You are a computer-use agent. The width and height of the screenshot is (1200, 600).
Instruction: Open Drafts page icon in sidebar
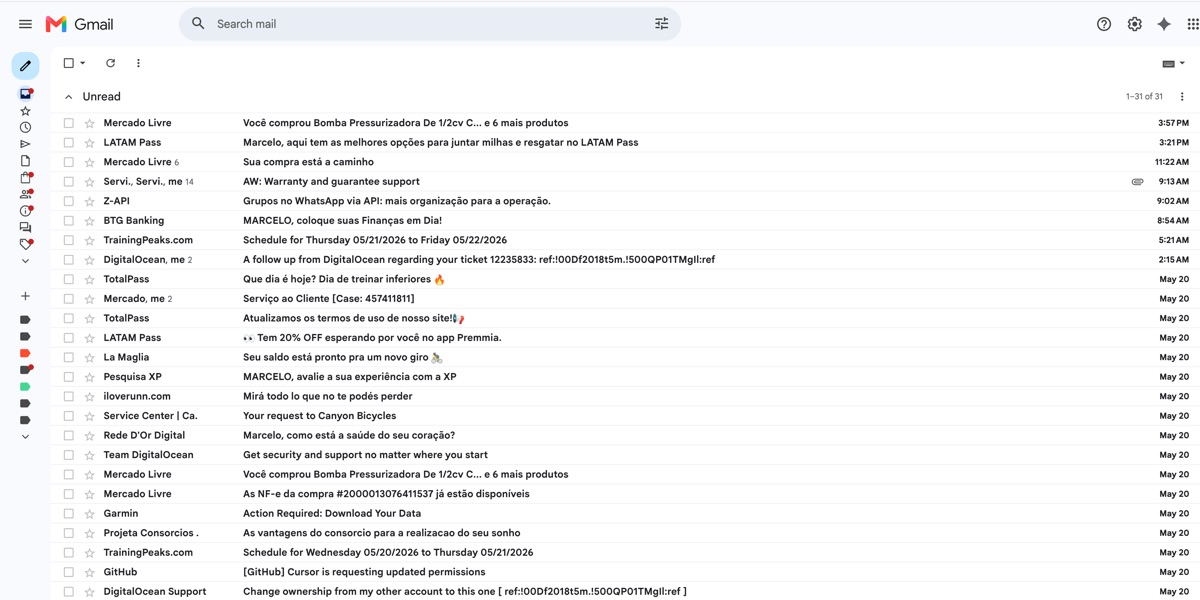(x=25, y=161)
